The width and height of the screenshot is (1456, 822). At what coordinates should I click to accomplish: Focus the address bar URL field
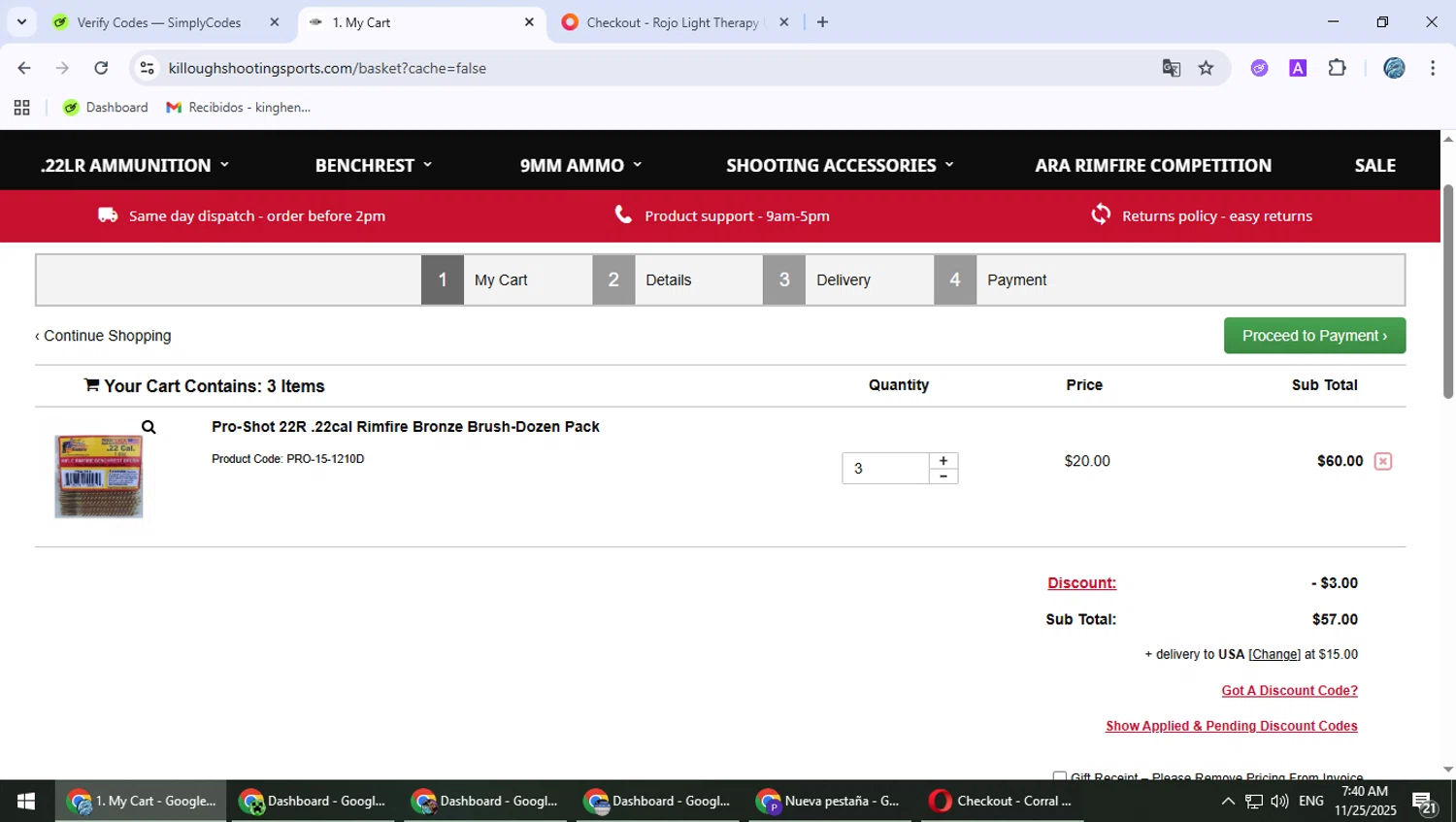[x=655, y=68]
